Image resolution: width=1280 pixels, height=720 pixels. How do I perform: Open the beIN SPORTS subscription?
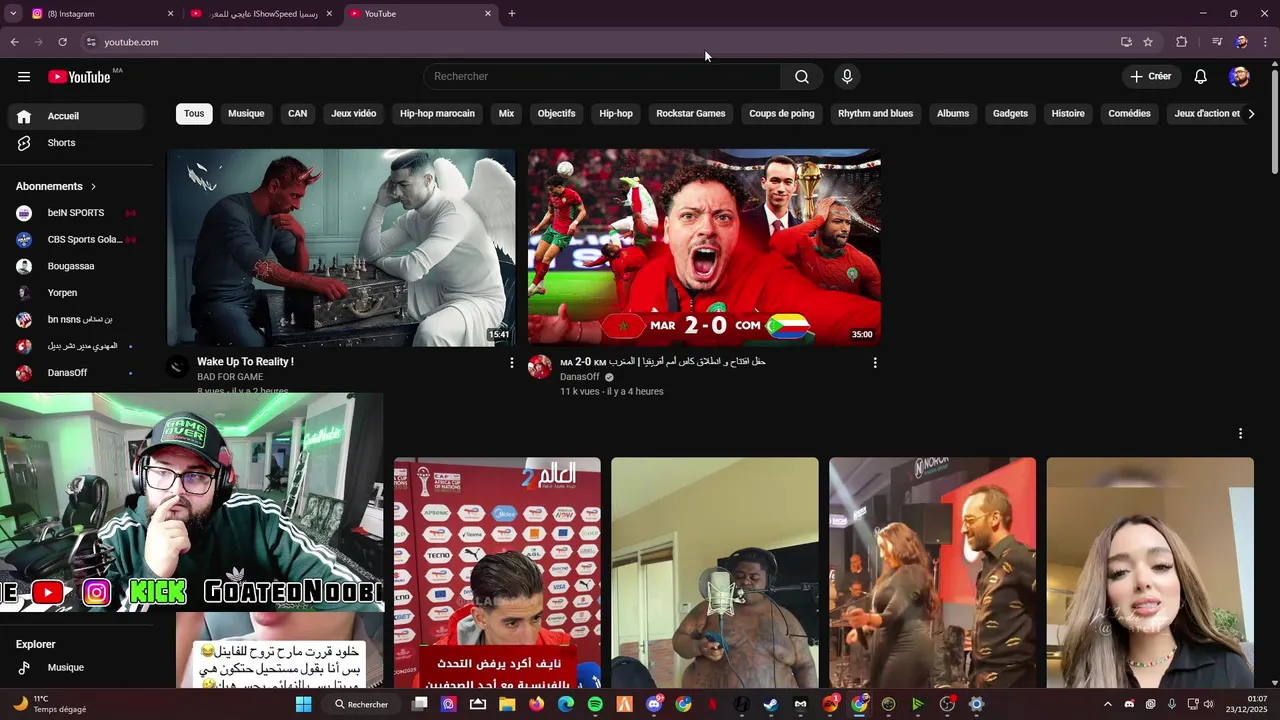click(77, 213)
